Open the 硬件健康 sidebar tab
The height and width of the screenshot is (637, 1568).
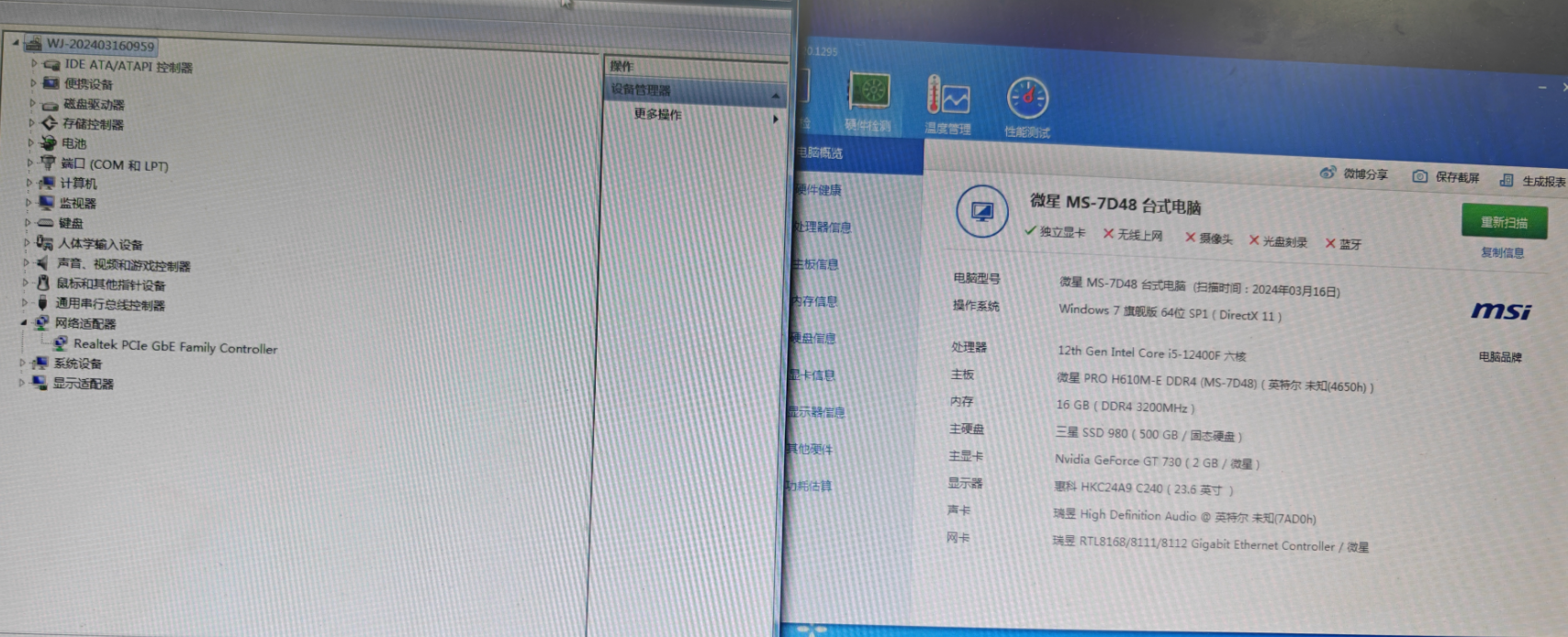pos(818,190)
